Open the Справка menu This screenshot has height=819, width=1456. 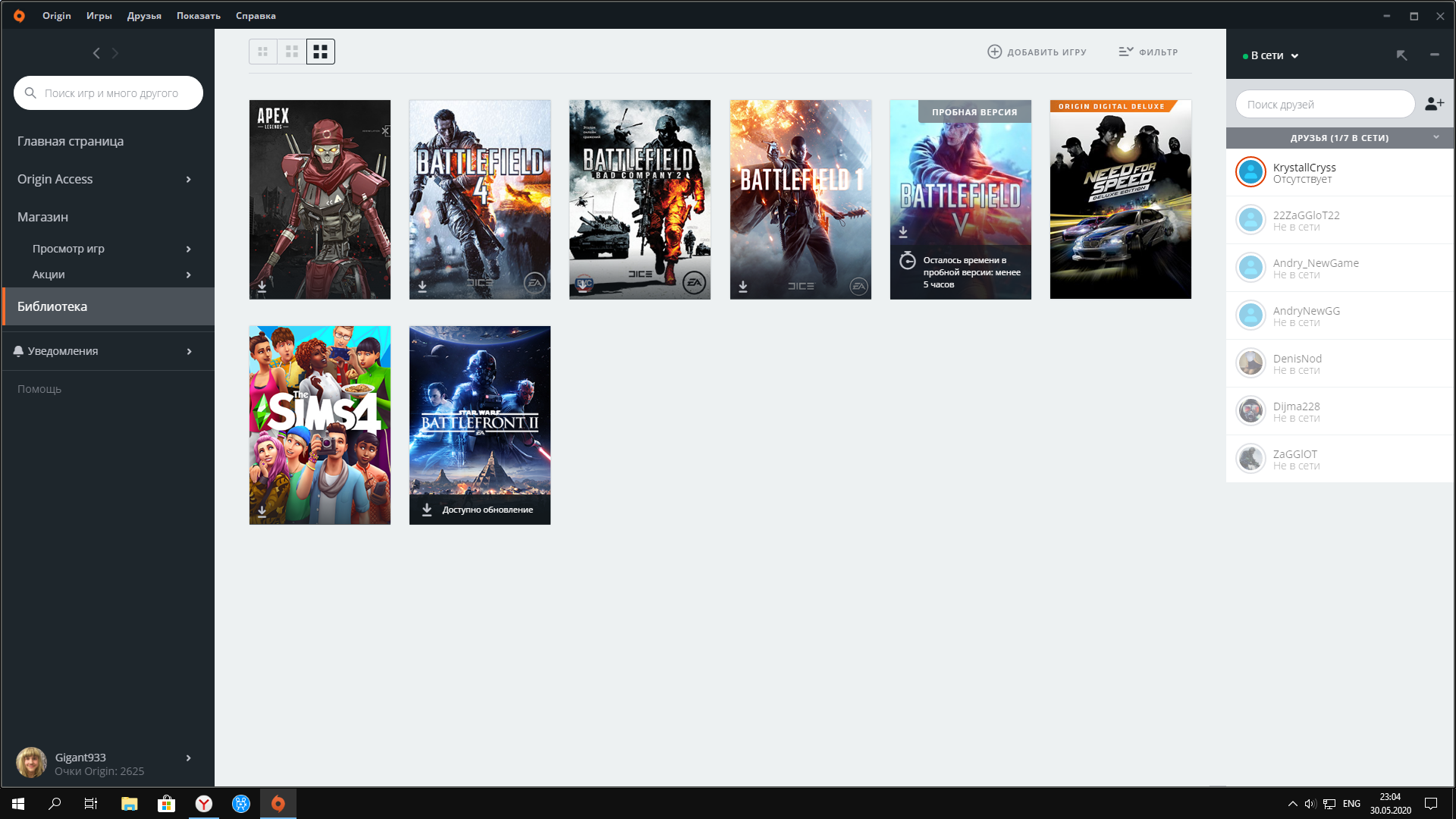pos(256,15)
